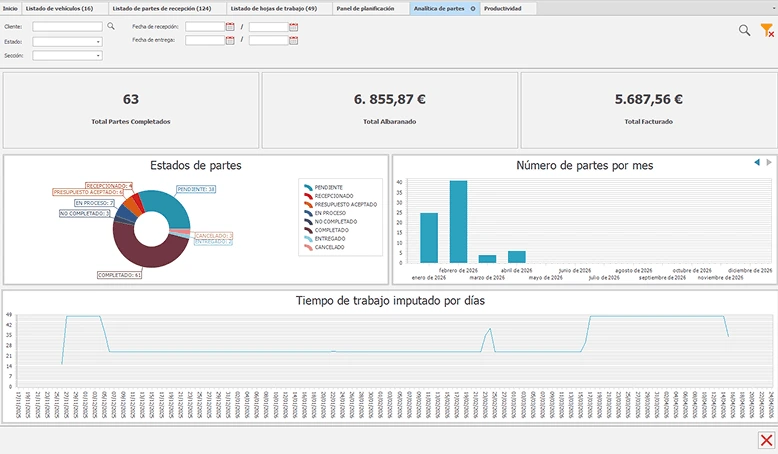778x454 pixels.
Task: Toggle COMPLETADO legend entry
Action: pyautogui.click(x=326, y=230)
